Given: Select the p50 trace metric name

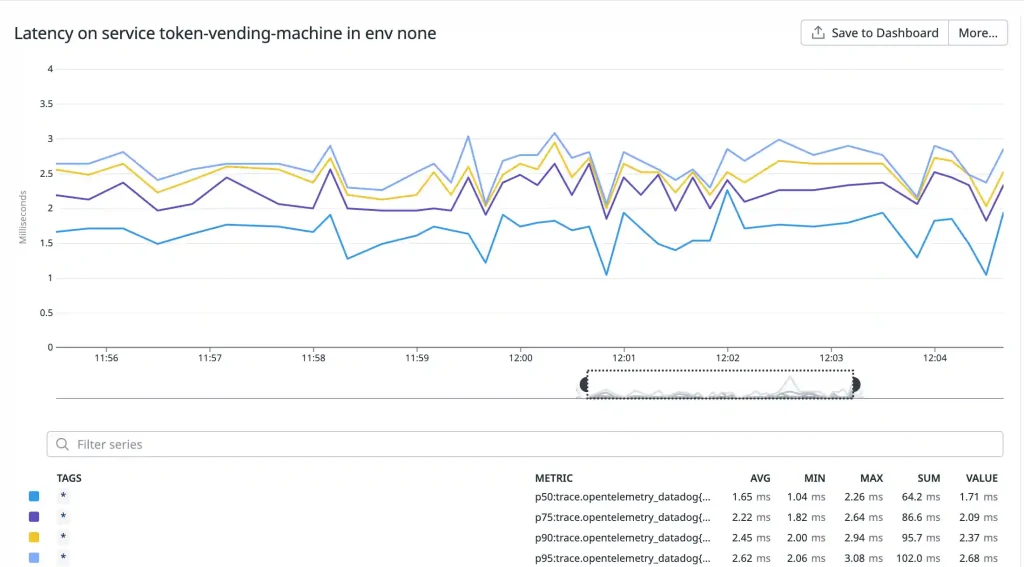Looking at the screenshot, I should point(623,496).
